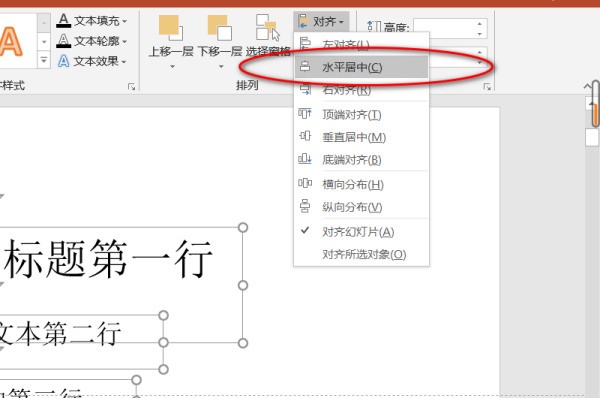Select Align Bottom (底端对齐) icon in menu
This screenshot has width=600, height=398.
[305, 159]
